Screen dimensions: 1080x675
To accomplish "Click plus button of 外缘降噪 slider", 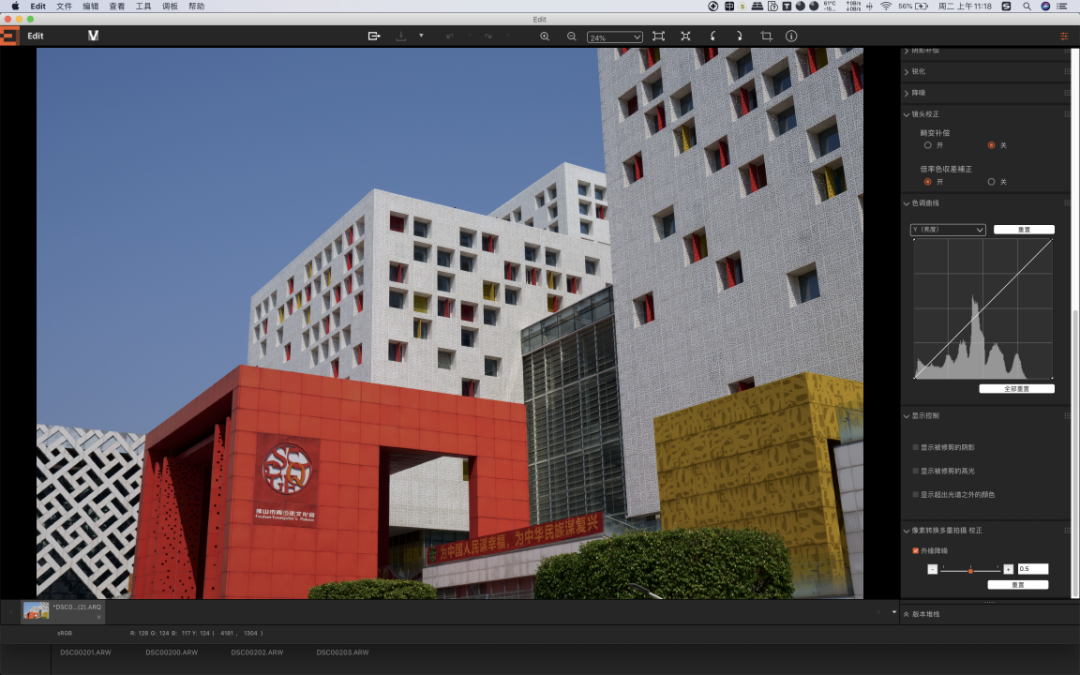I will click(1008, 569).
